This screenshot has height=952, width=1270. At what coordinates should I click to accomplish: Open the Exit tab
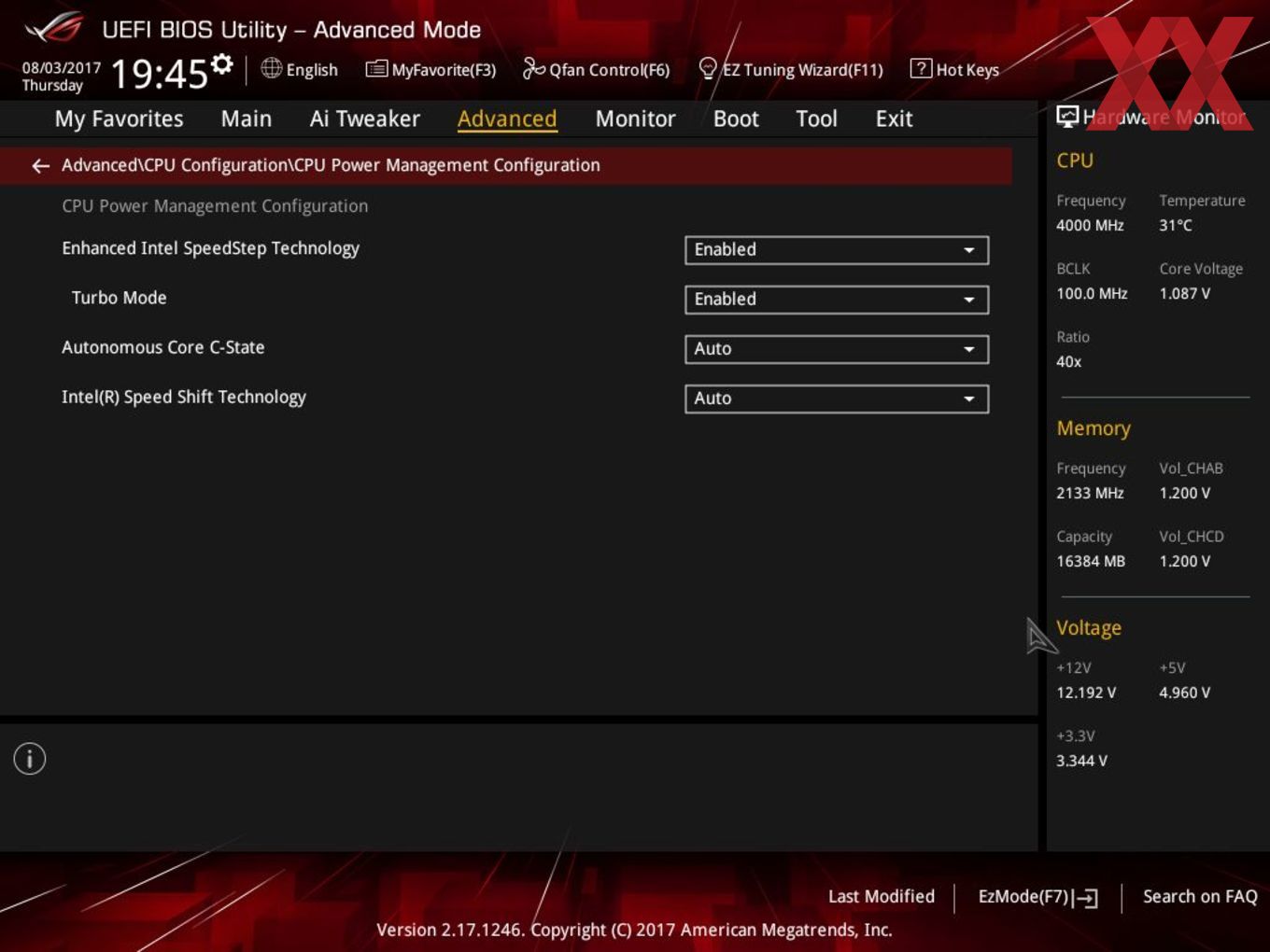[894, 119]
